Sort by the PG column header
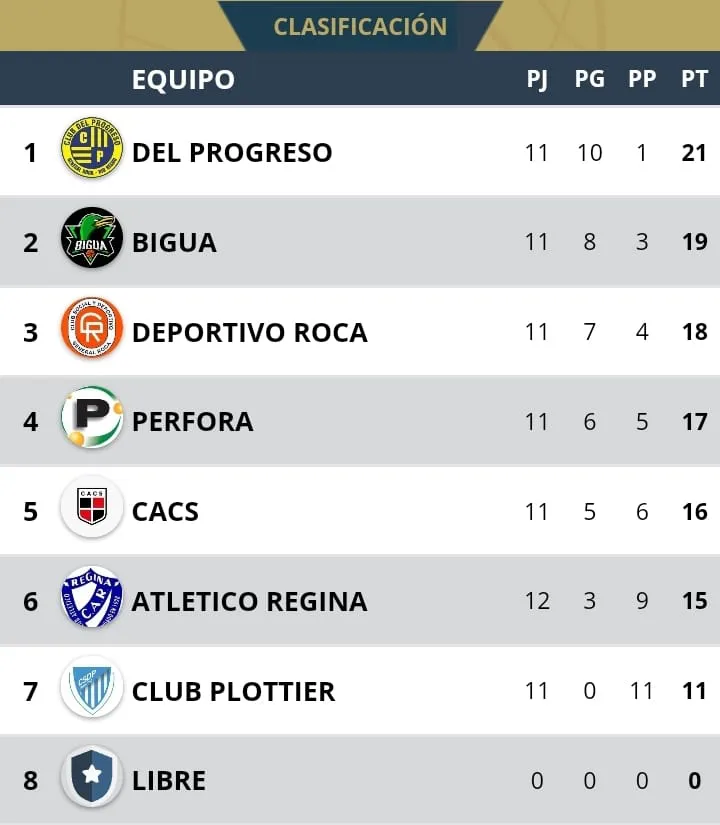 589,79
